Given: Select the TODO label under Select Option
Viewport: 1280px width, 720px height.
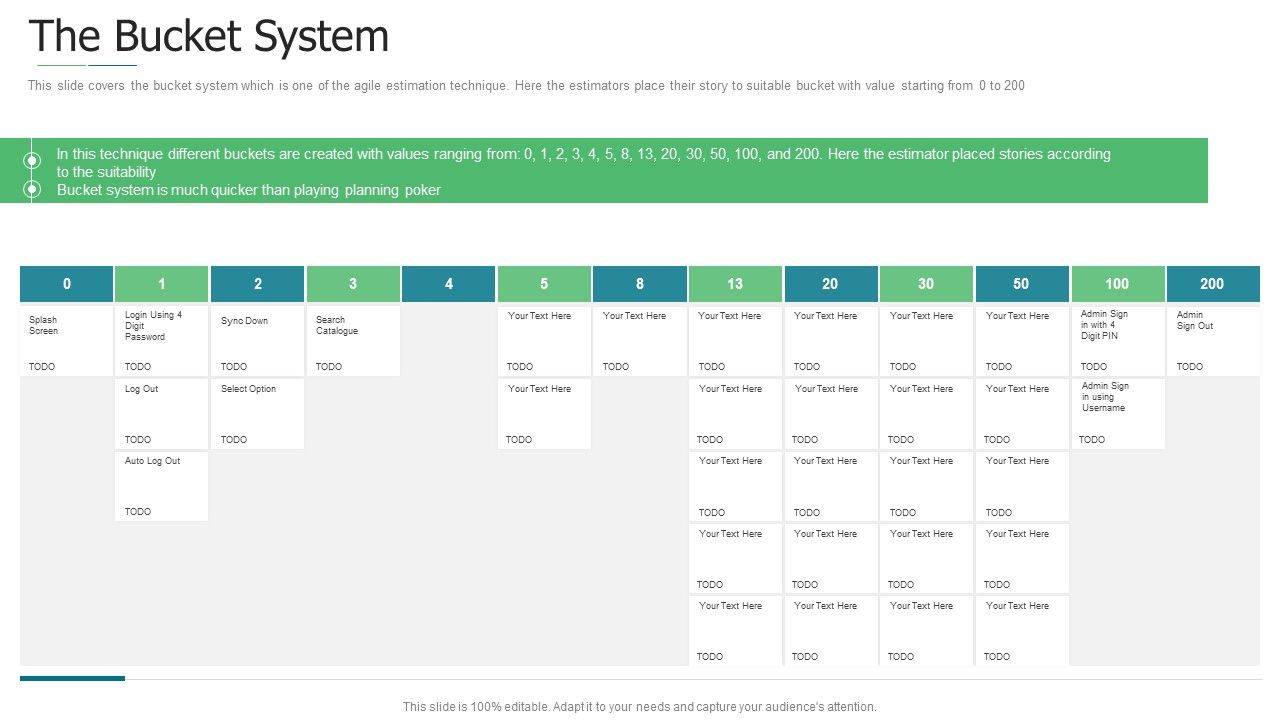Looking at the screenshot, I should click(x=236, y=439).
